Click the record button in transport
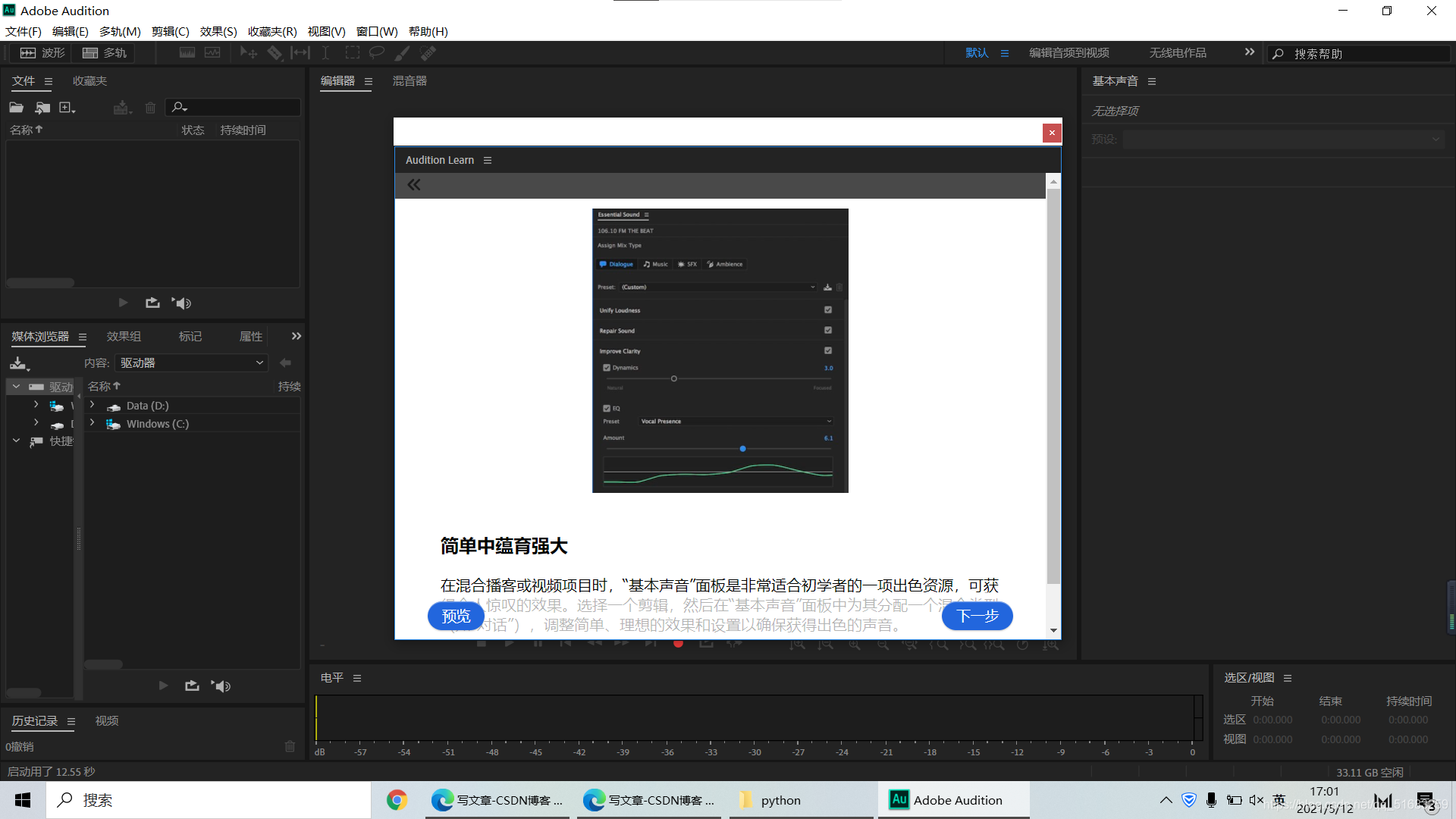 [x=678, y=644]
